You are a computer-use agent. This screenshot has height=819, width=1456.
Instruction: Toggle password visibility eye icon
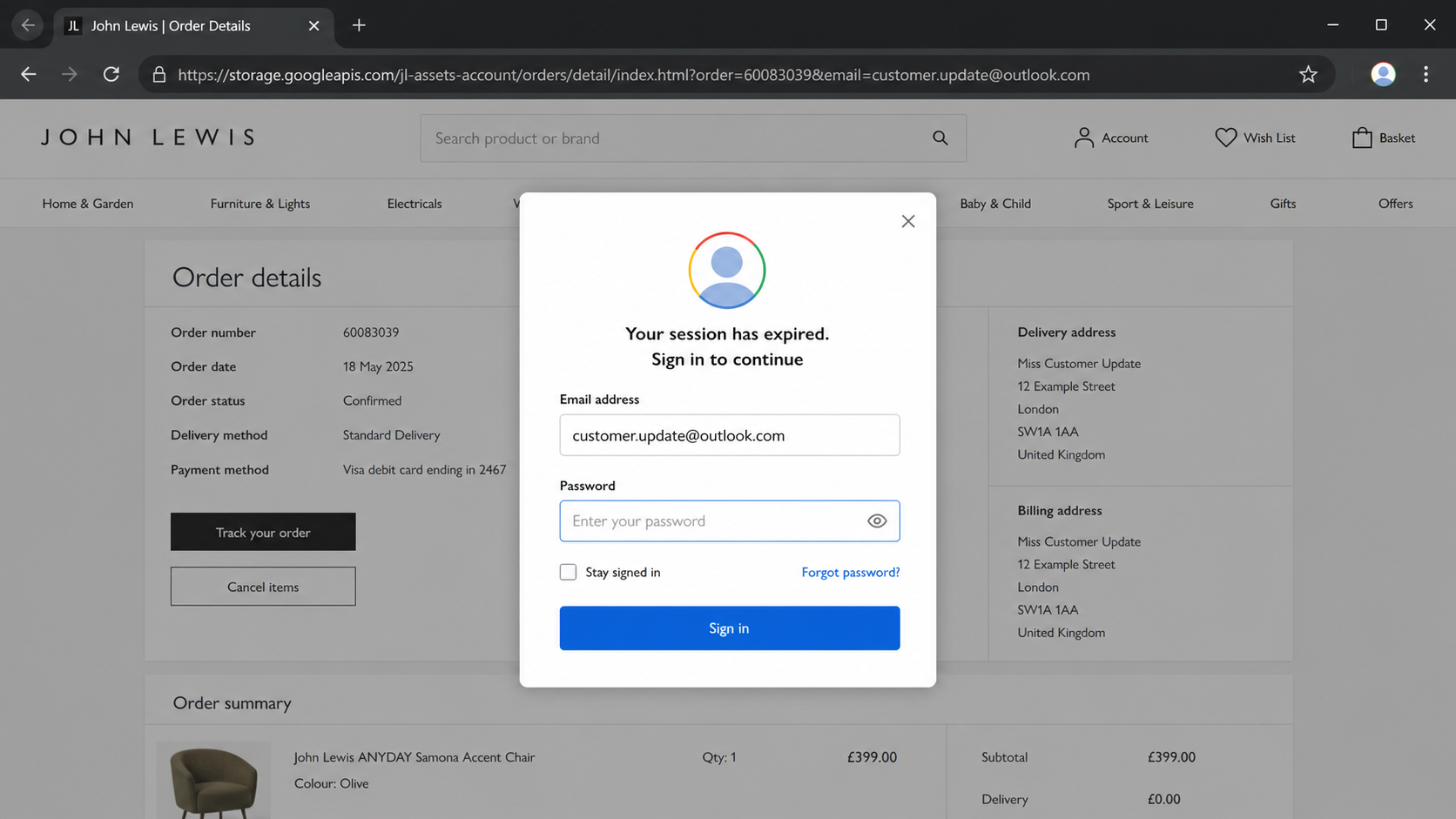[877, 520]
